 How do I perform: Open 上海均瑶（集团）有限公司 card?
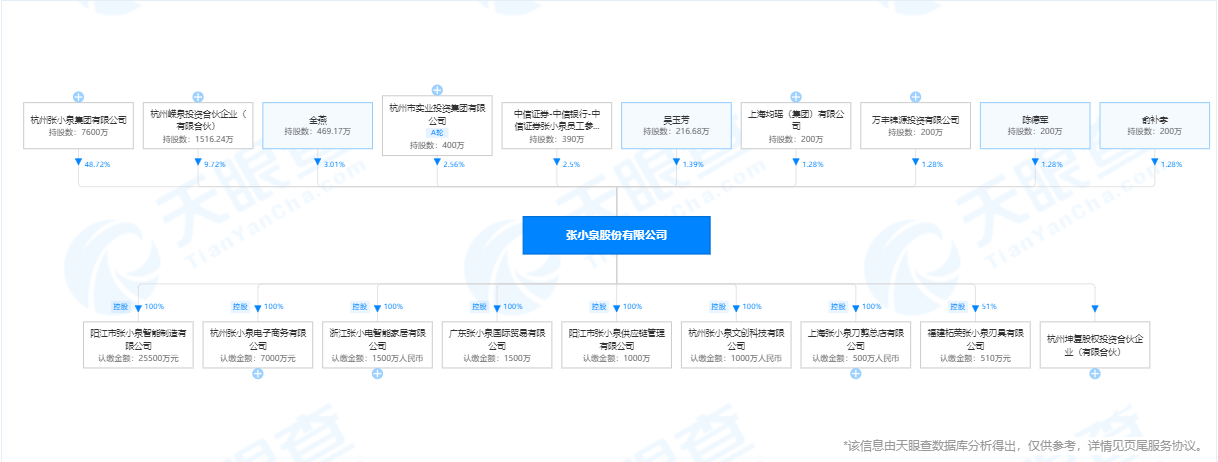tap(795, 125)
